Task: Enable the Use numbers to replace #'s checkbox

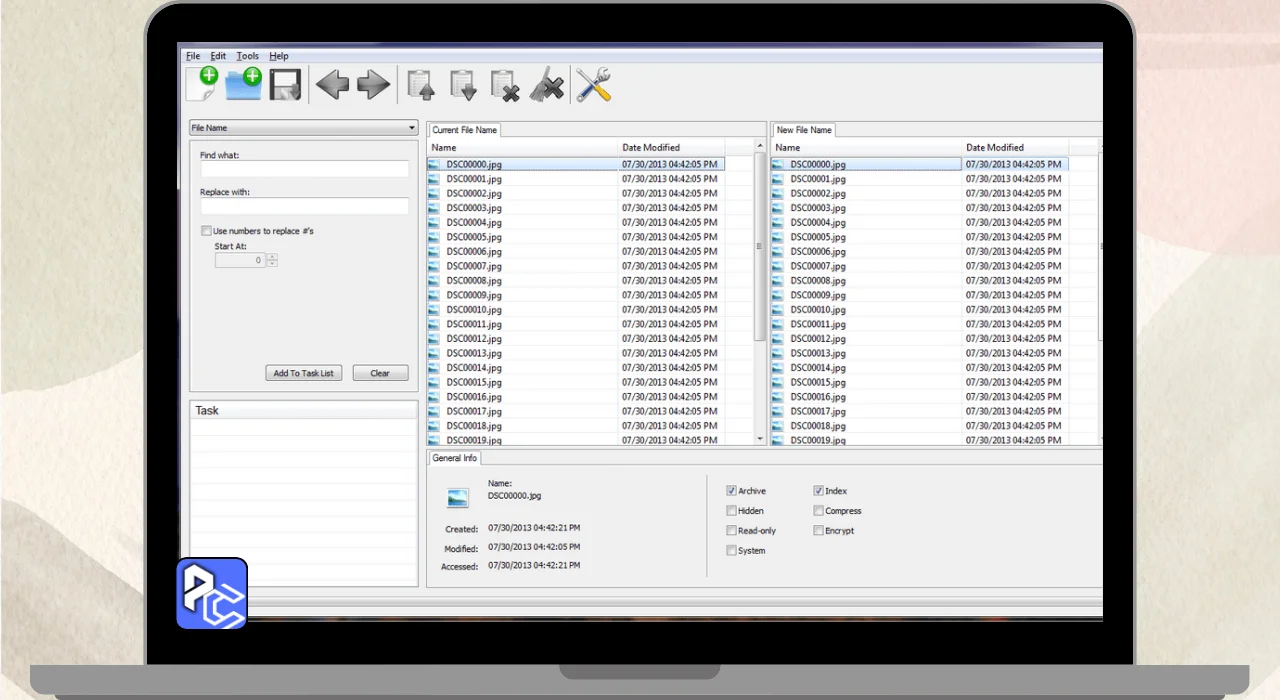Action: pyautogui.click(x=206, y=231)
